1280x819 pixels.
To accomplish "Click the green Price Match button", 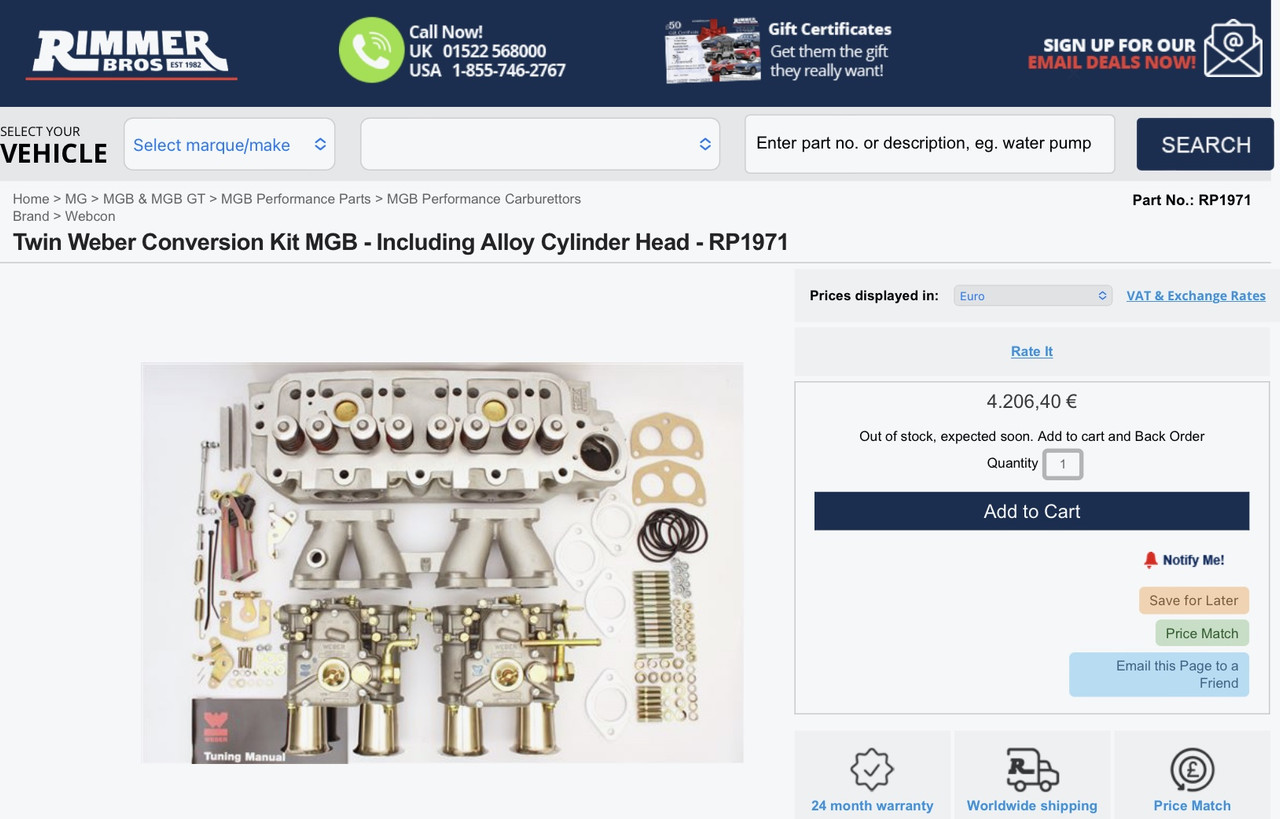I will tap(1202, 633).
